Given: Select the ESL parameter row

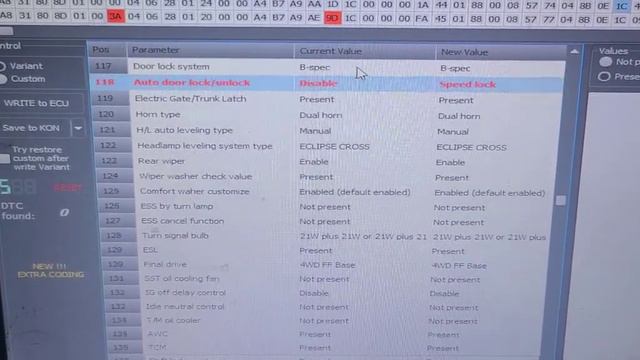Looking at the screenshot, I should 327,250.
